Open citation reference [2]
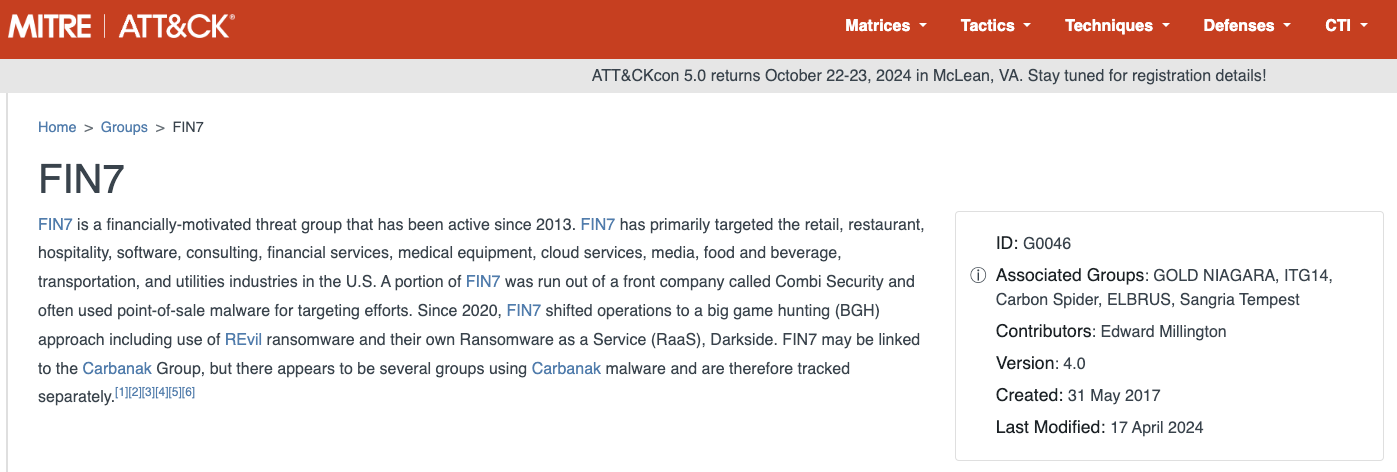1397x472 pixels. point(135,392)
